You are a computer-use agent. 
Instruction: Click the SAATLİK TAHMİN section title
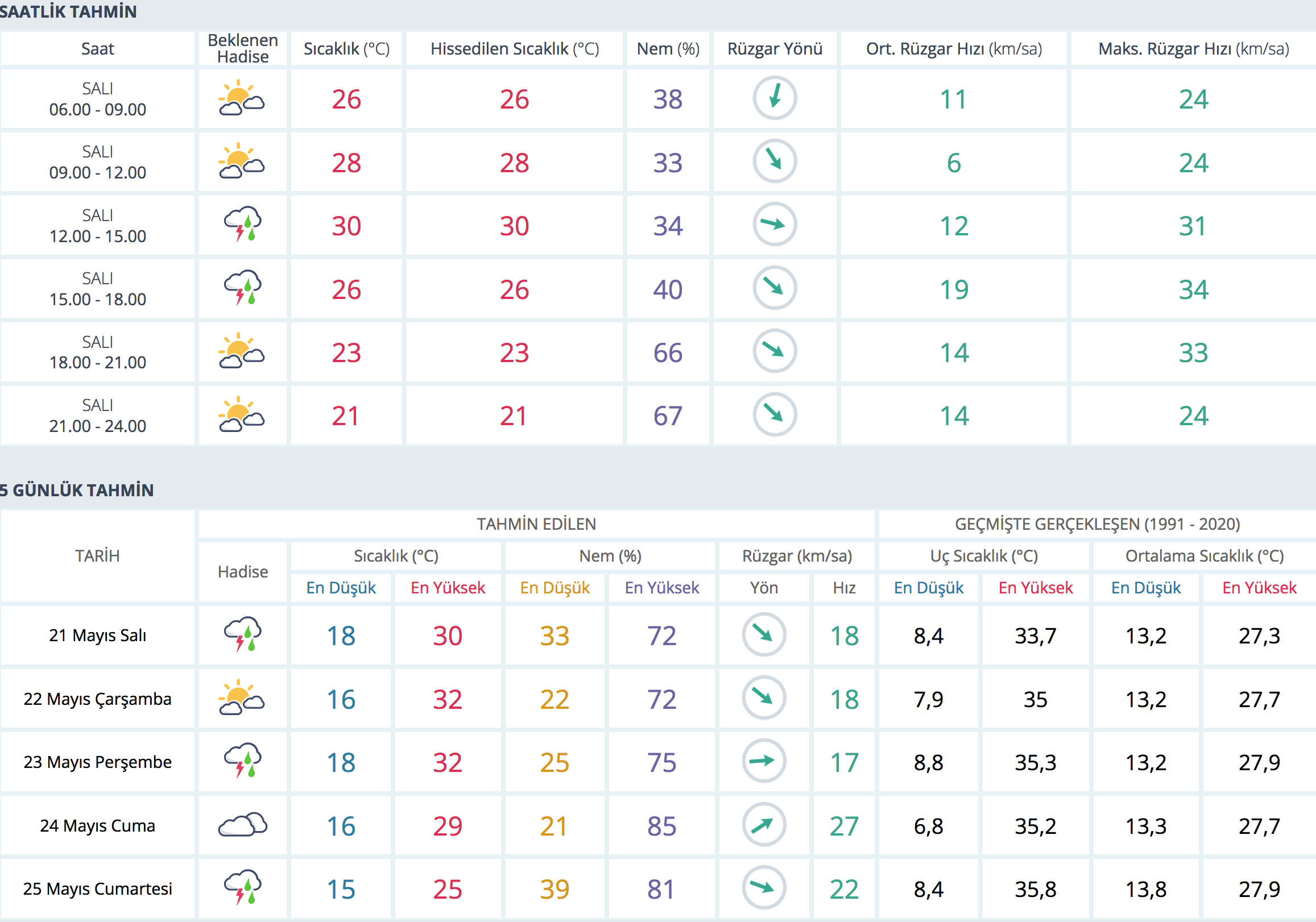coord(68,11)
